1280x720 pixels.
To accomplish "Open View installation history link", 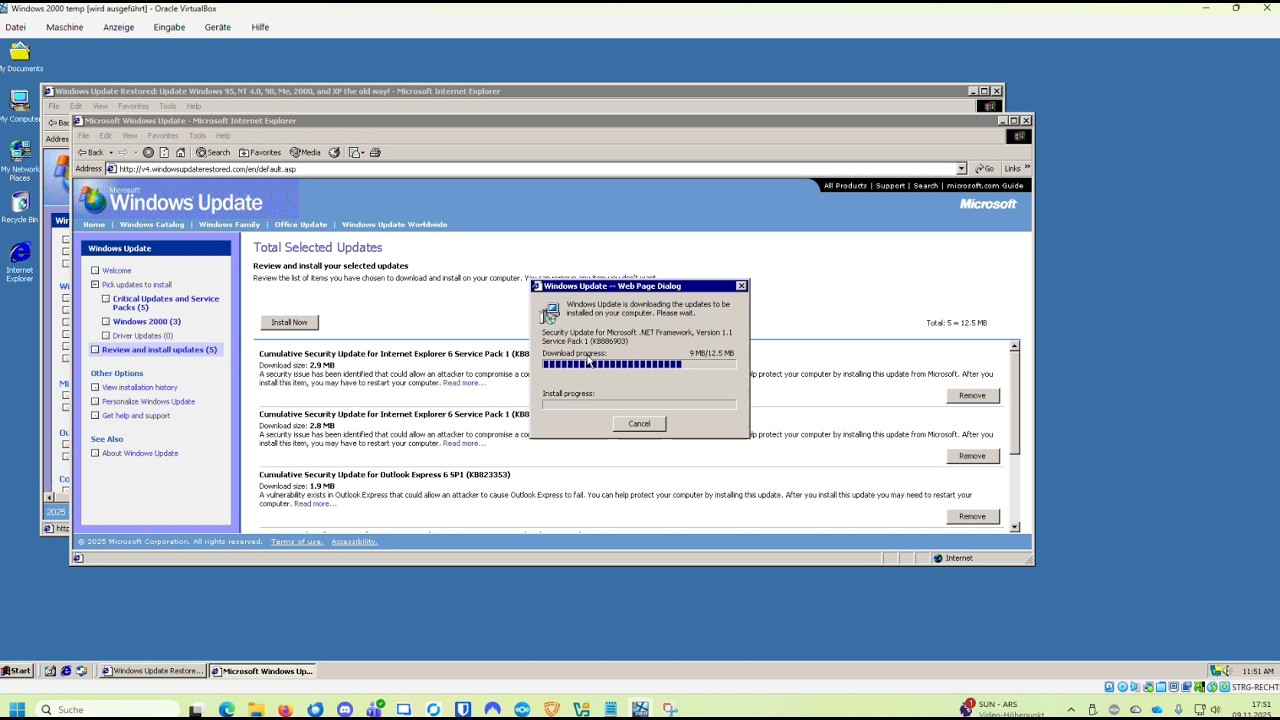I will [140, 387].
